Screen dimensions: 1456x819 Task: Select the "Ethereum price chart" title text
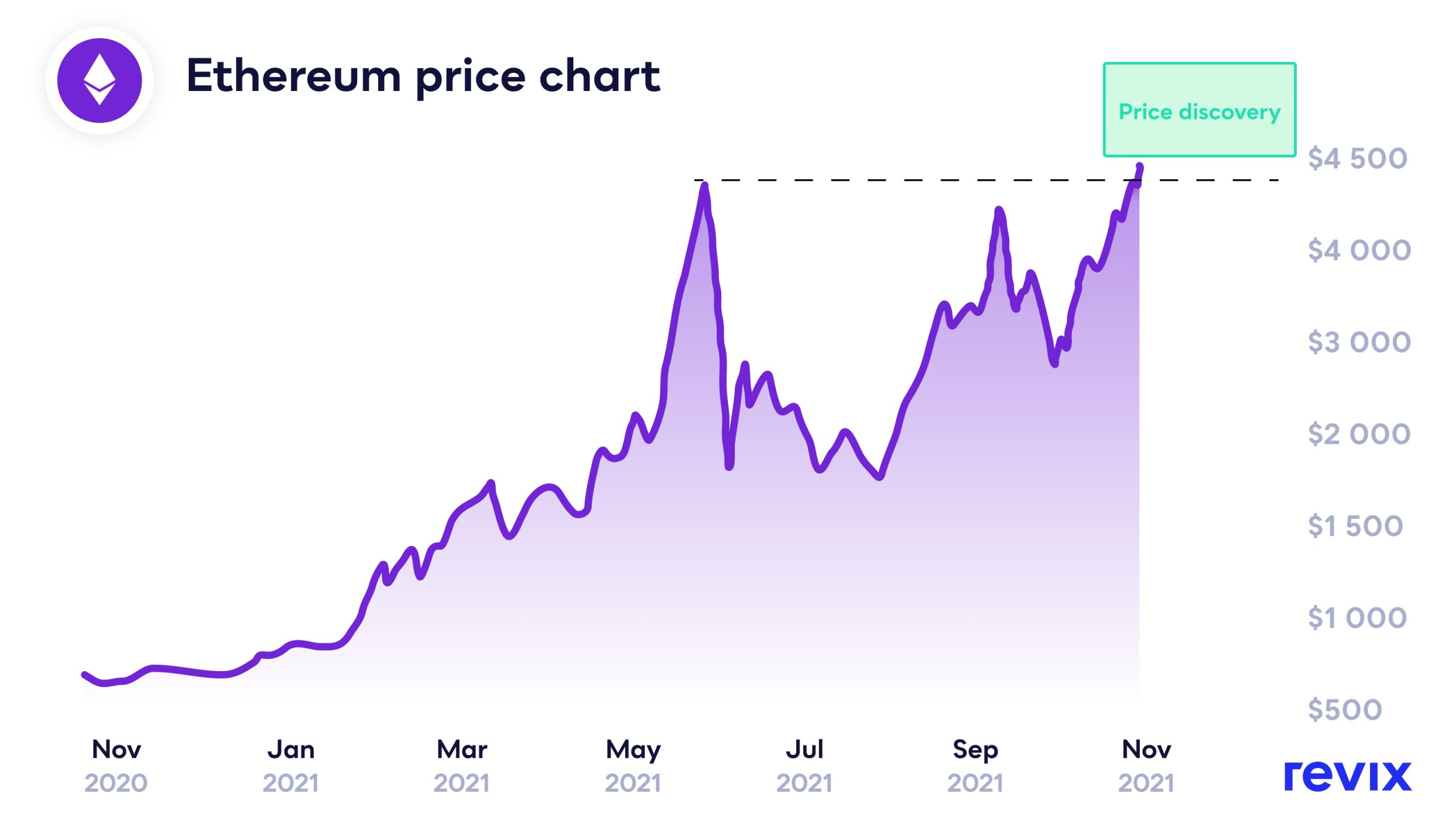(423, 76)
